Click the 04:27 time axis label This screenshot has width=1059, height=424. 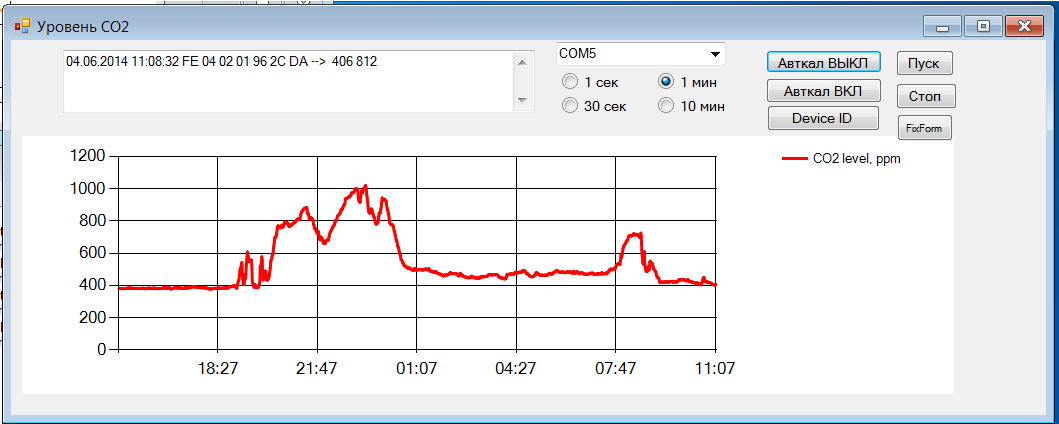click(516, 369)
